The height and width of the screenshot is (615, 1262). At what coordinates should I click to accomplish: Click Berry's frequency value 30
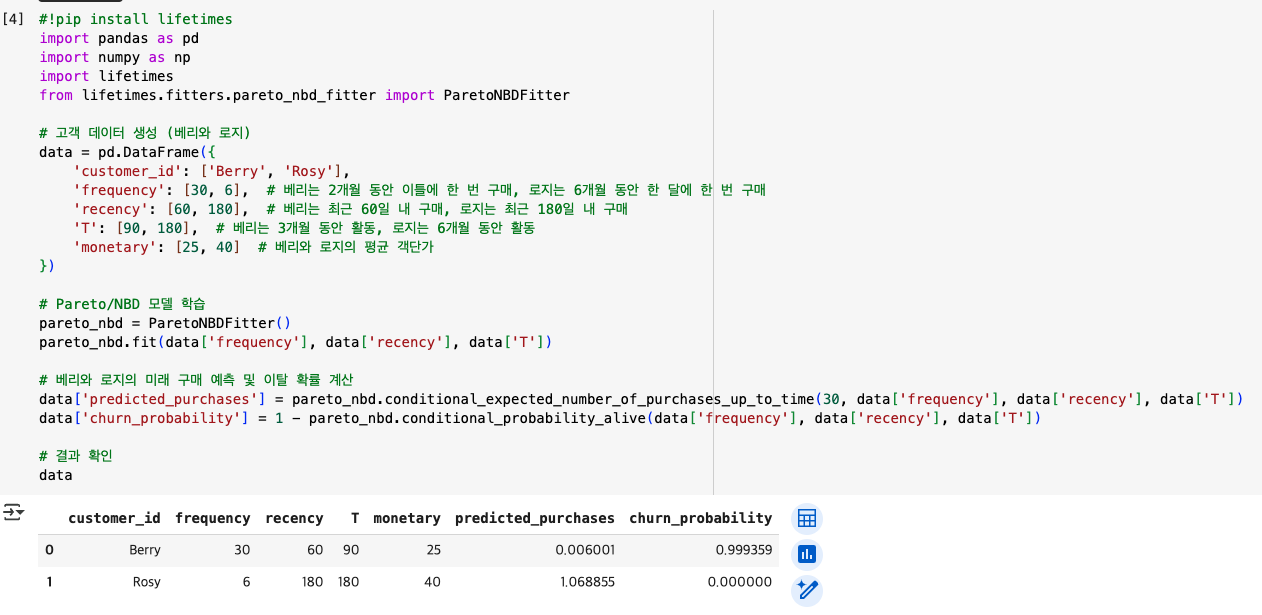[243, 550]
